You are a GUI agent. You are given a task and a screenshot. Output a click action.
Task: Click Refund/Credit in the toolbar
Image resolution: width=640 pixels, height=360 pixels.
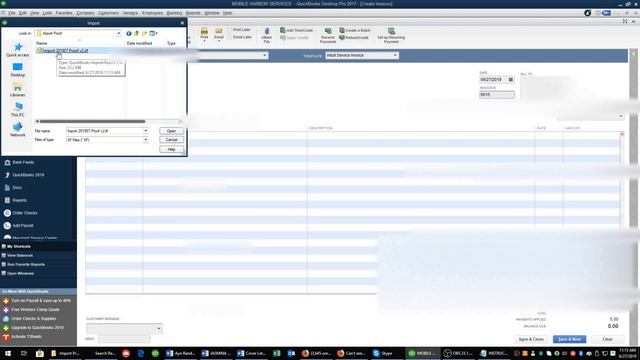pos(354,38)
